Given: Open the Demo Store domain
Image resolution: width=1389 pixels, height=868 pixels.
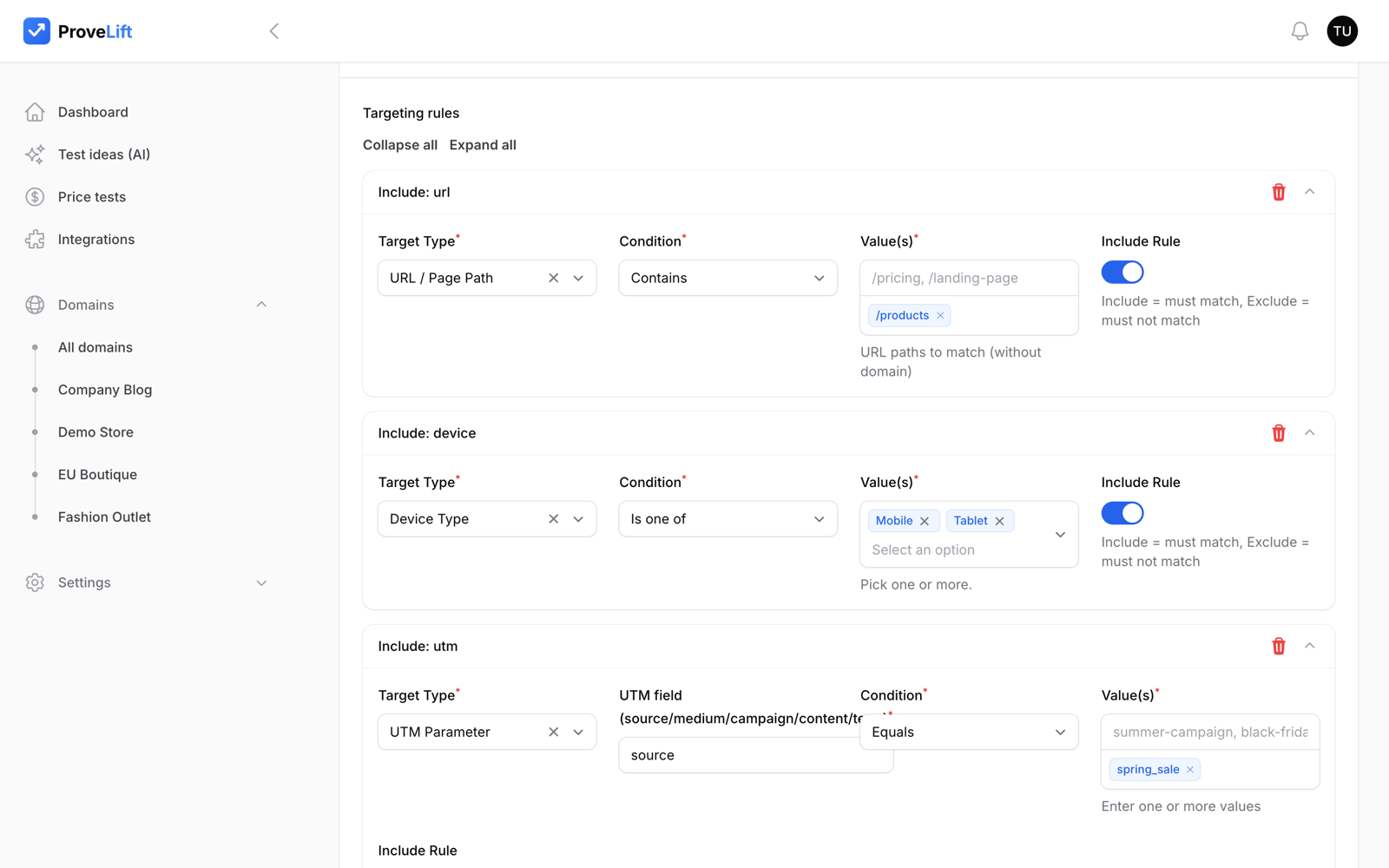Looking at the screenshot, I should pyautogui.click(x=95, y=432).
